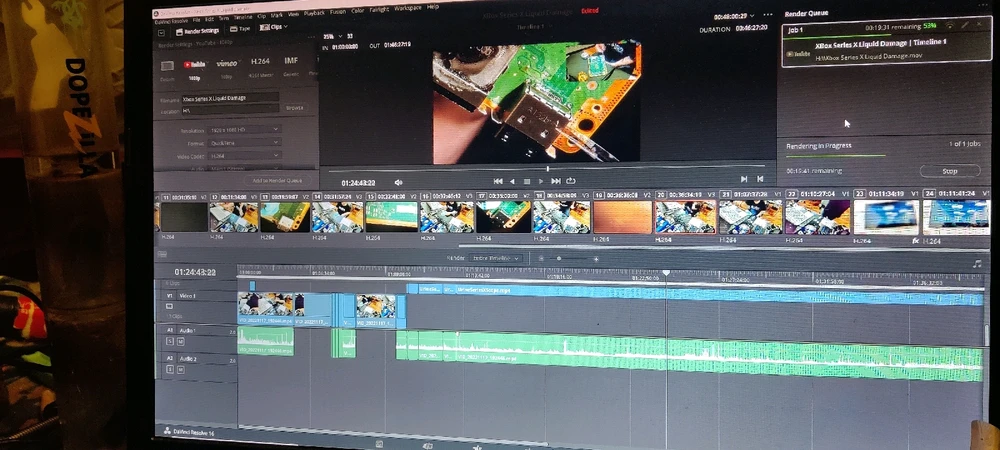Select clip thumbnail number 23
The height and width of the screenshot is (450, 1000).
click(886, 217)
